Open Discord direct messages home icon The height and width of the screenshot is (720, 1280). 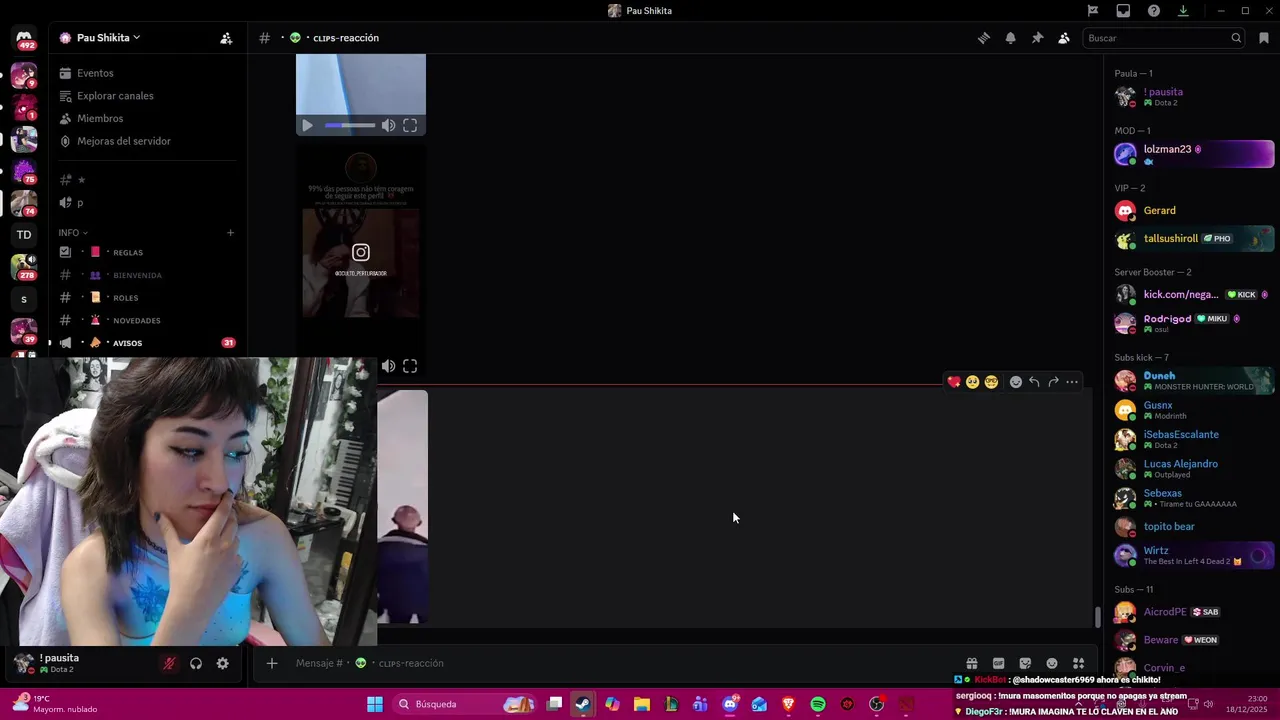click(x=24, y=40)
